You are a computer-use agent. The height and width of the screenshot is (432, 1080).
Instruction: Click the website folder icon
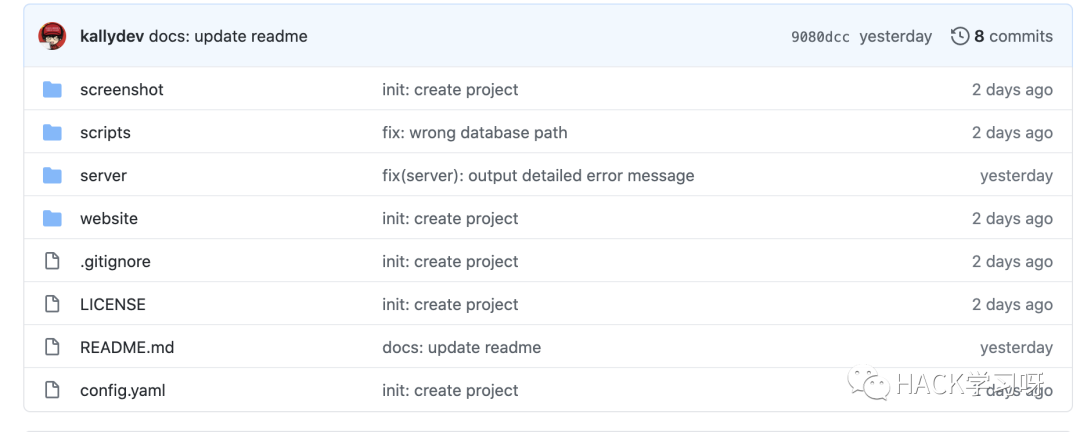(53, 219)
